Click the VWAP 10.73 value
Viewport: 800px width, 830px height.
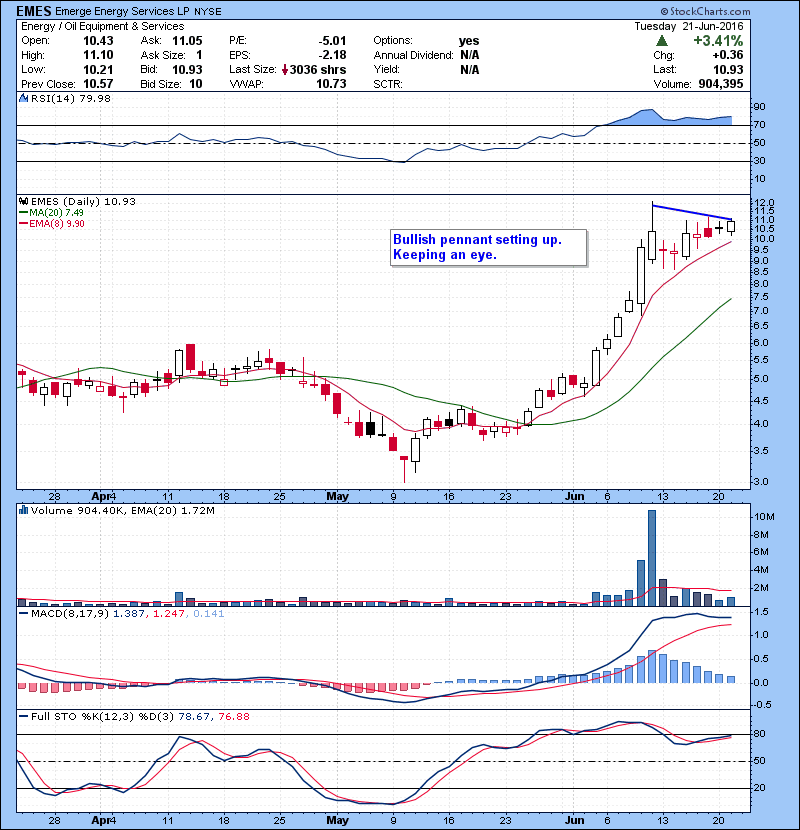(331, 84)
